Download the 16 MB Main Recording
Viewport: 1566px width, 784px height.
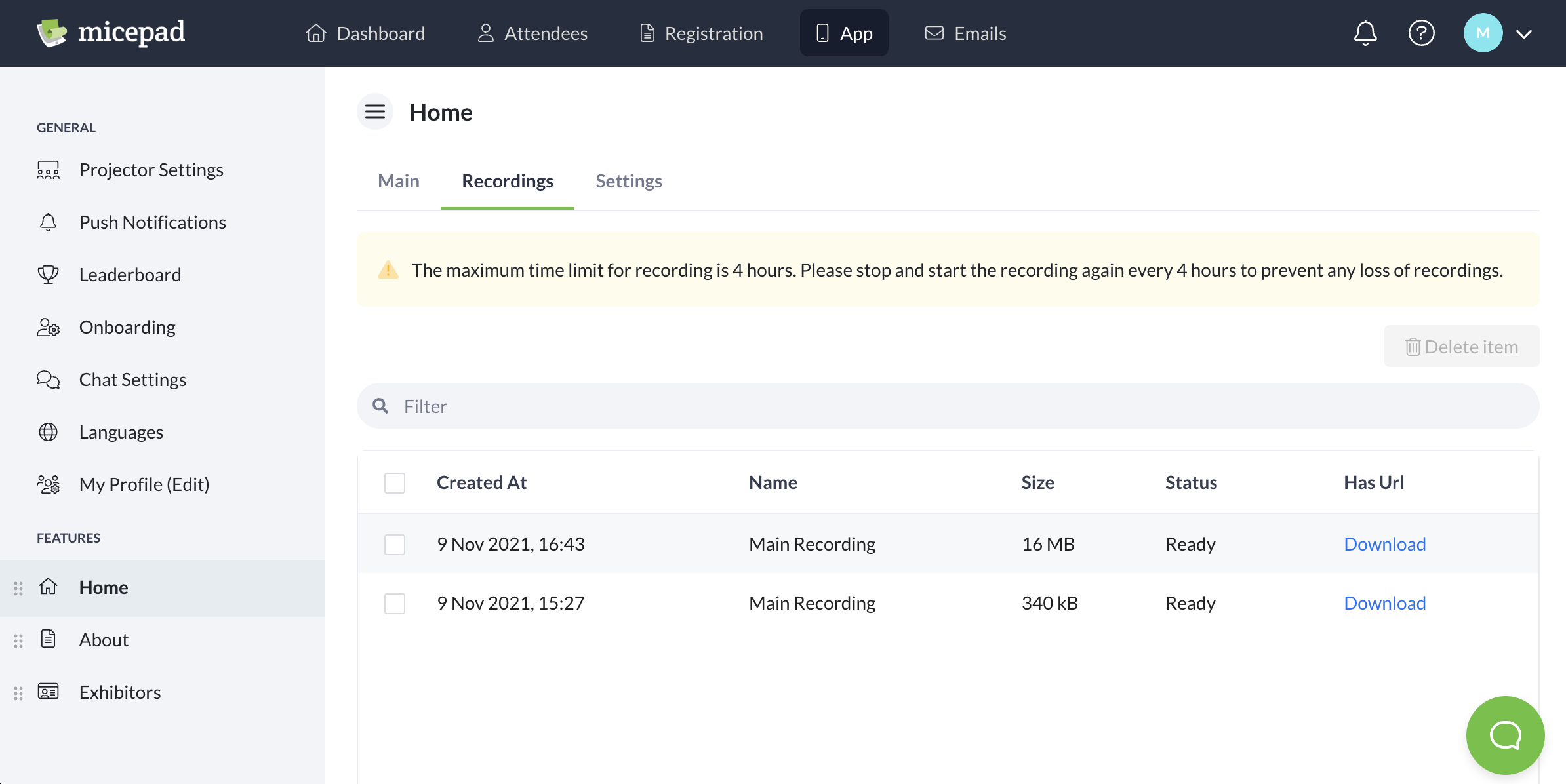[1384, 544]
